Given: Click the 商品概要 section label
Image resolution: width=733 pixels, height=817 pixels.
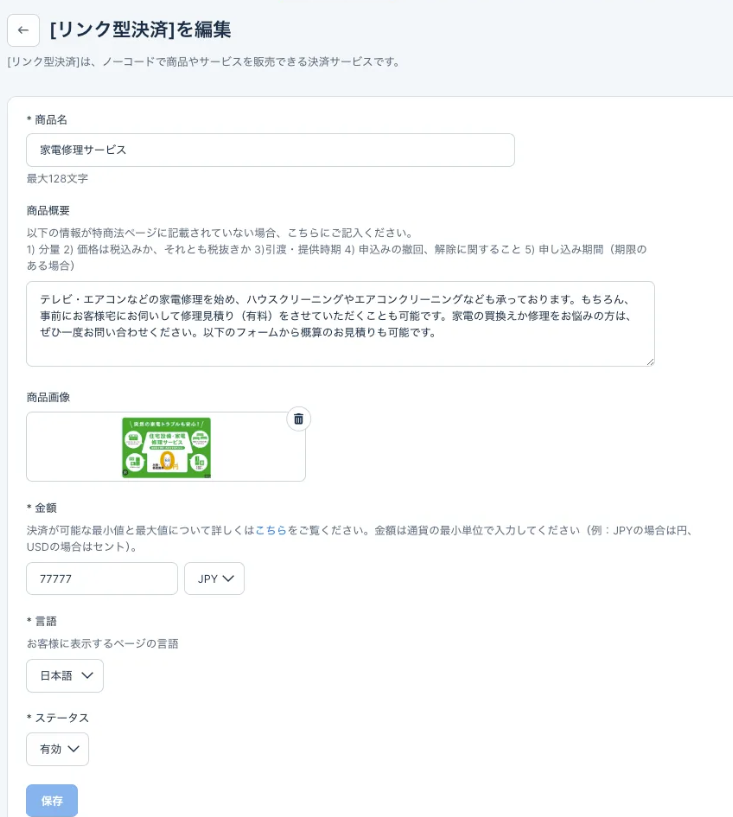Looking at the screenshot, I should tap(48, 211).
